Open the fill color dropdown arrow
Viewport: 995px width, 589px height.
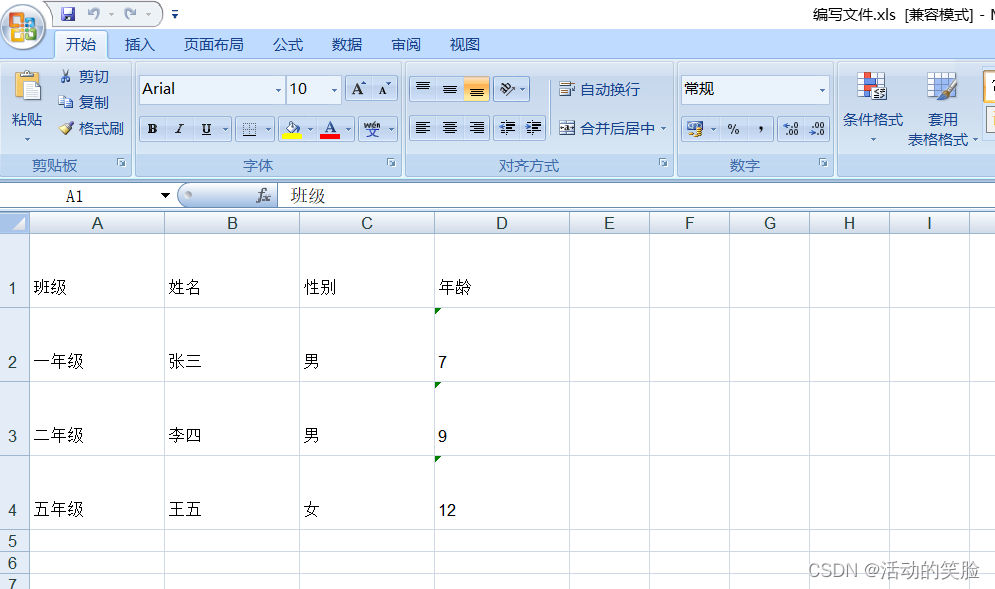click(310, 129)
